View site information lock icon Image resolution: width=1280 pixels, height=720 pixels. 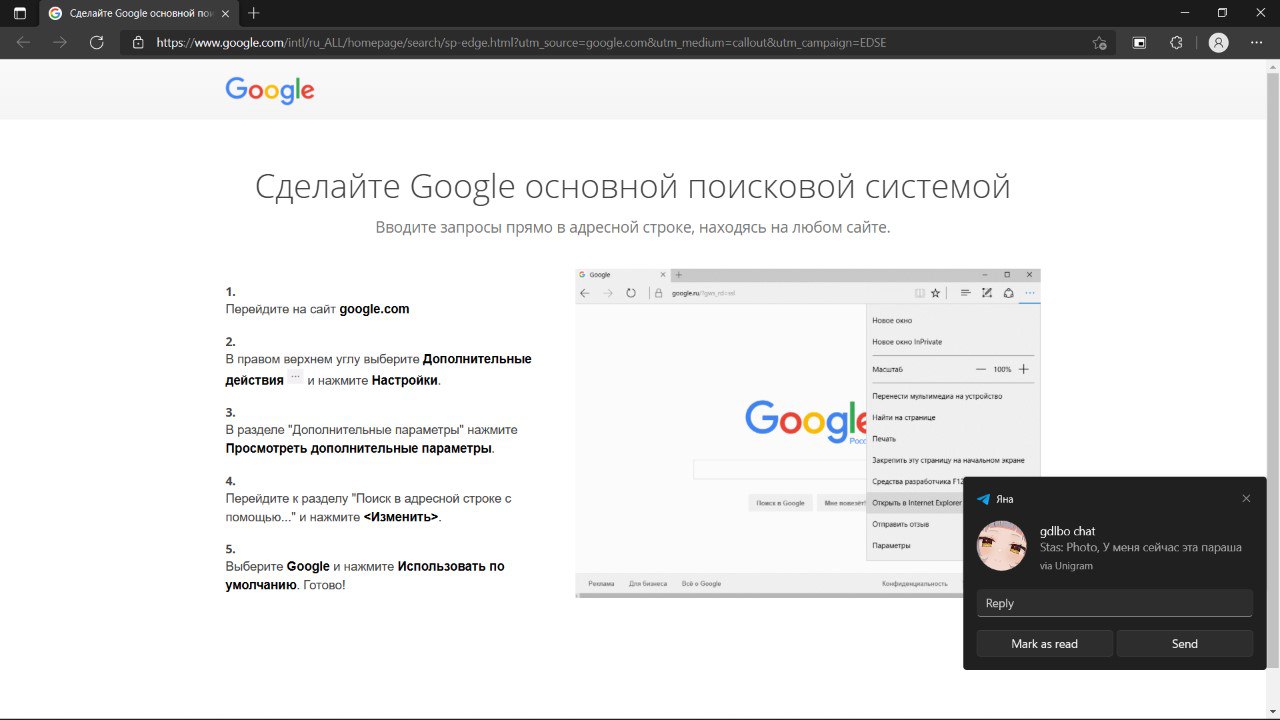click(138, 43)
